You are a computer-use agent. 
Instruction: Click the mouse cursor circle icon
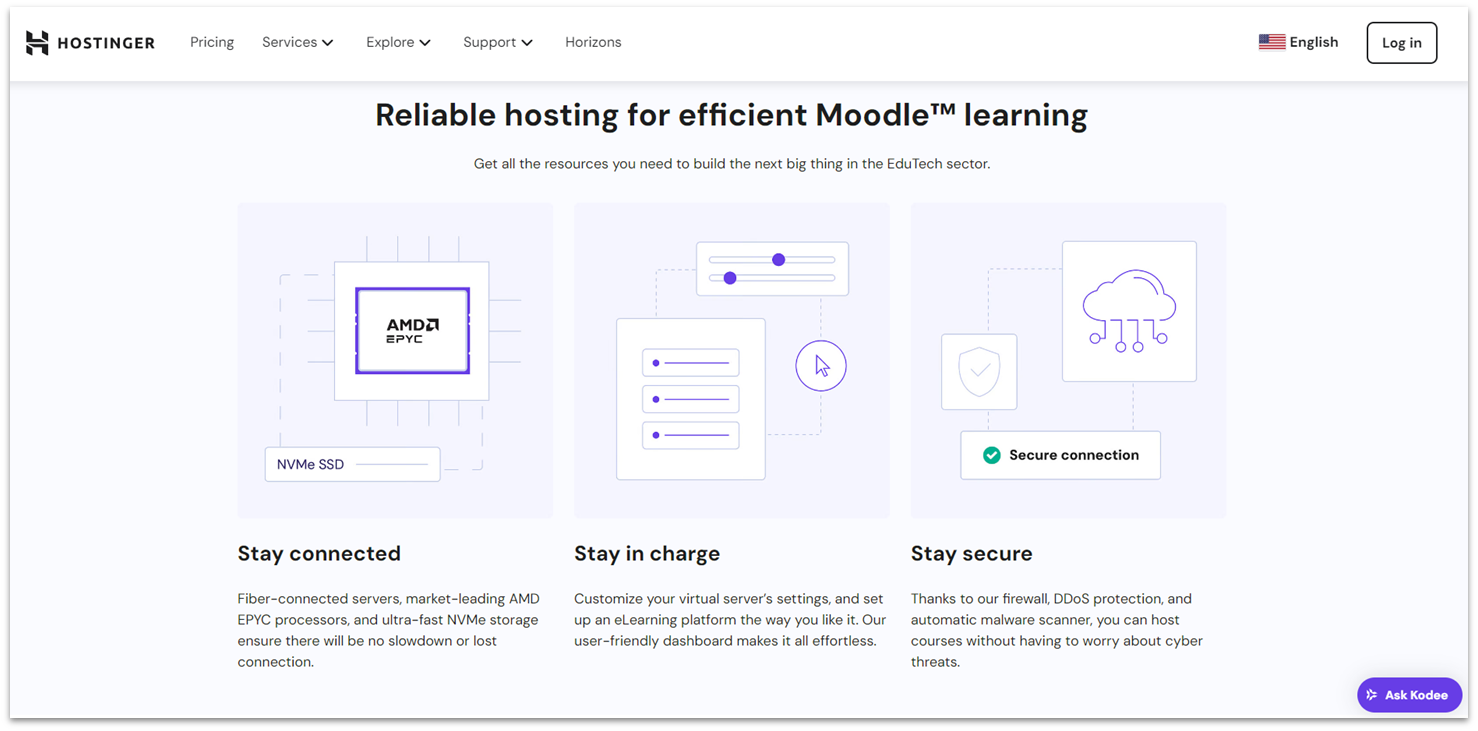pos(821,366)
